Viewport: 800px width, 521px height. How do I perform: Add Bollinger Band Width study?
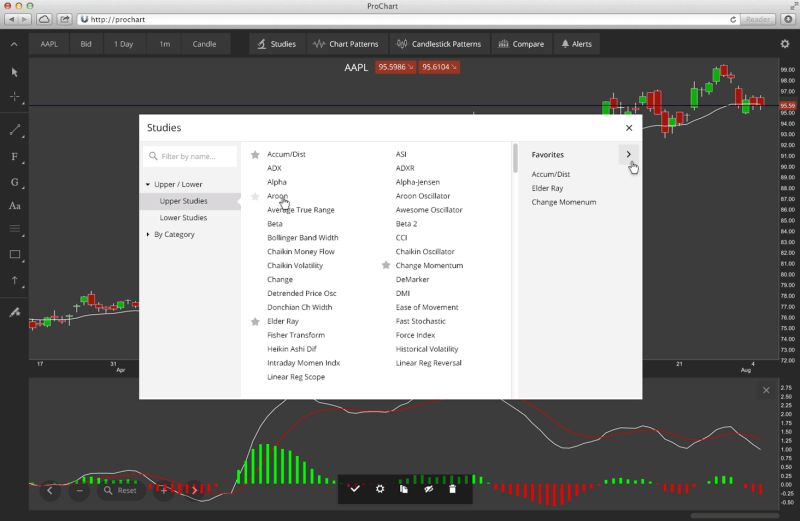point(303,237)
